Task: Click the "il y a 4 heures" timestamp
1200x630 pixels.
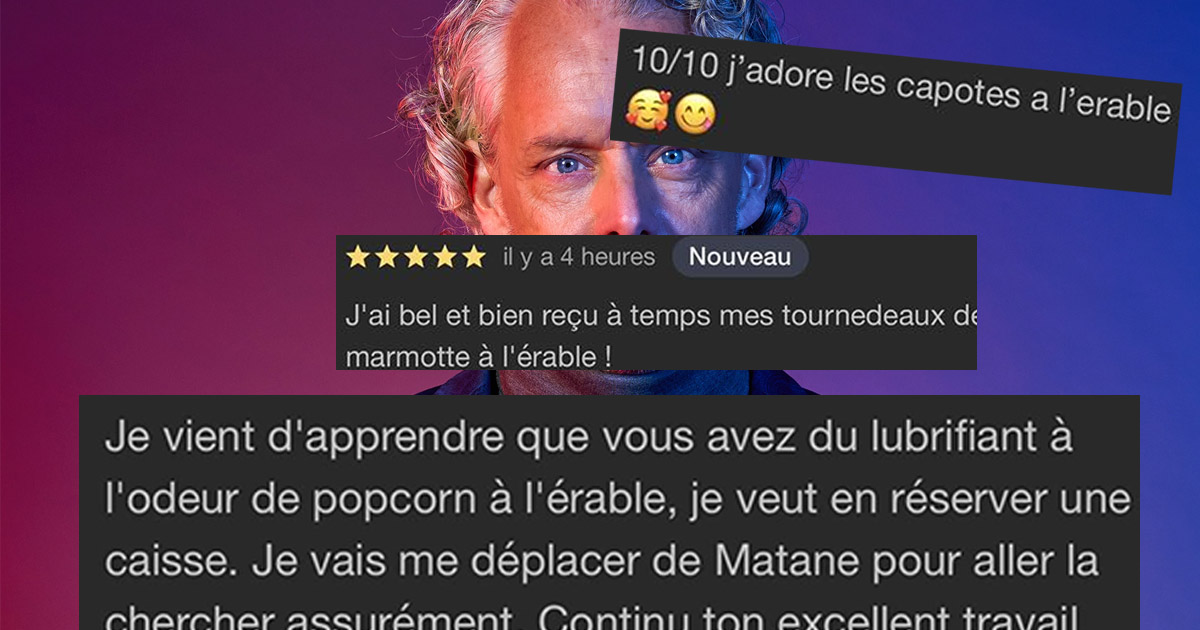Action: 579,258
